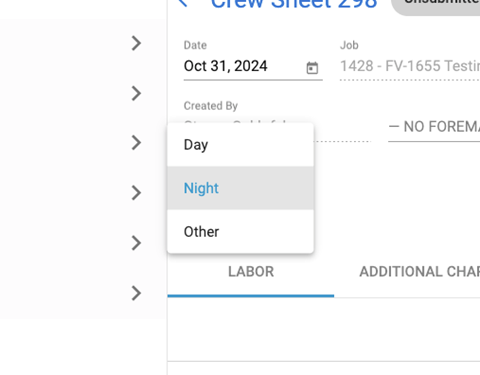Go back using the arrow beside Crew Sheet
Screen dimensions: 480x375
[183, 3]
